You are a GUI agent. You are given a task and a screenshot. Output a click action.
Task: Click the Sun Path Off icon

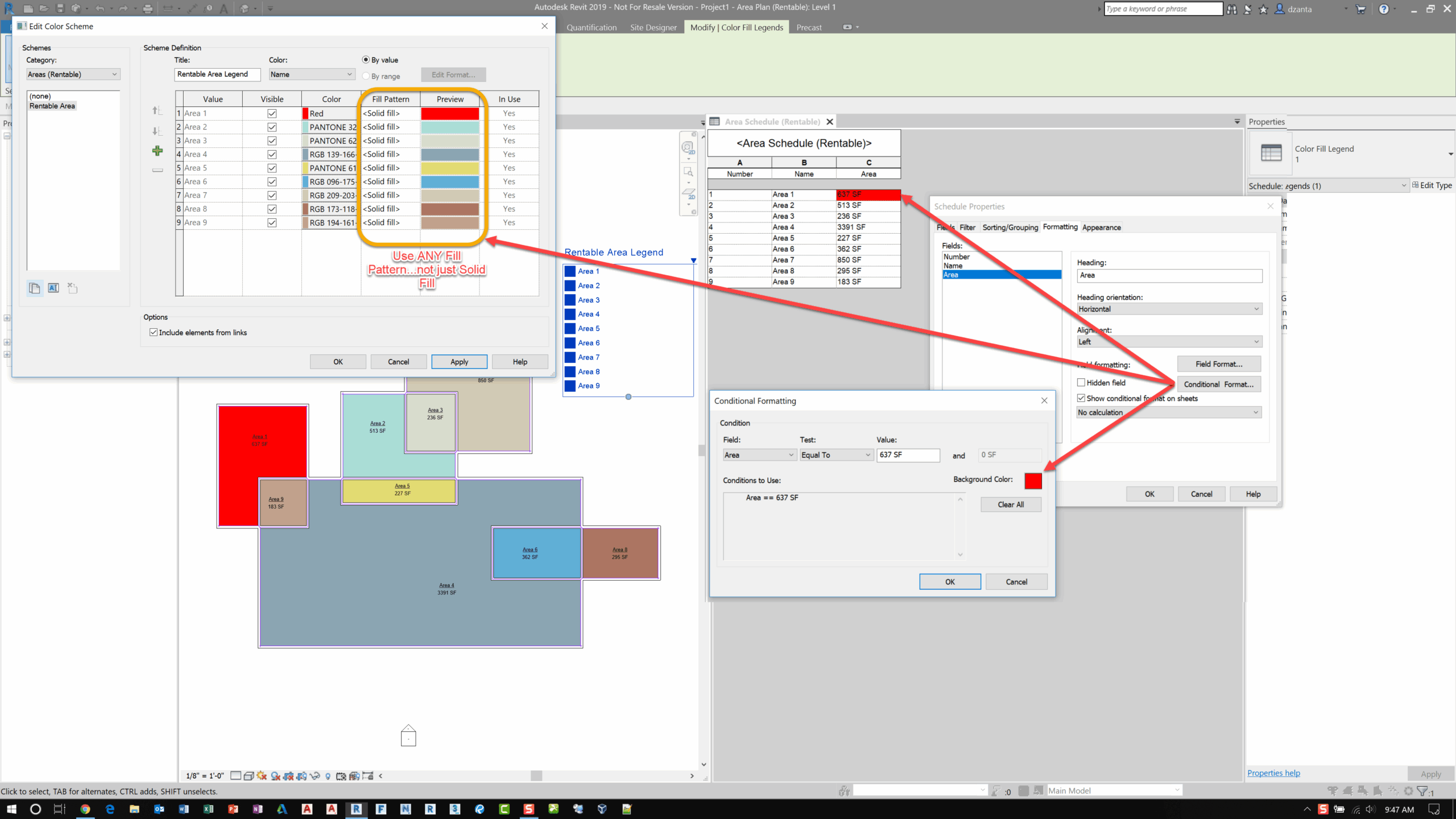click(262, 776)
